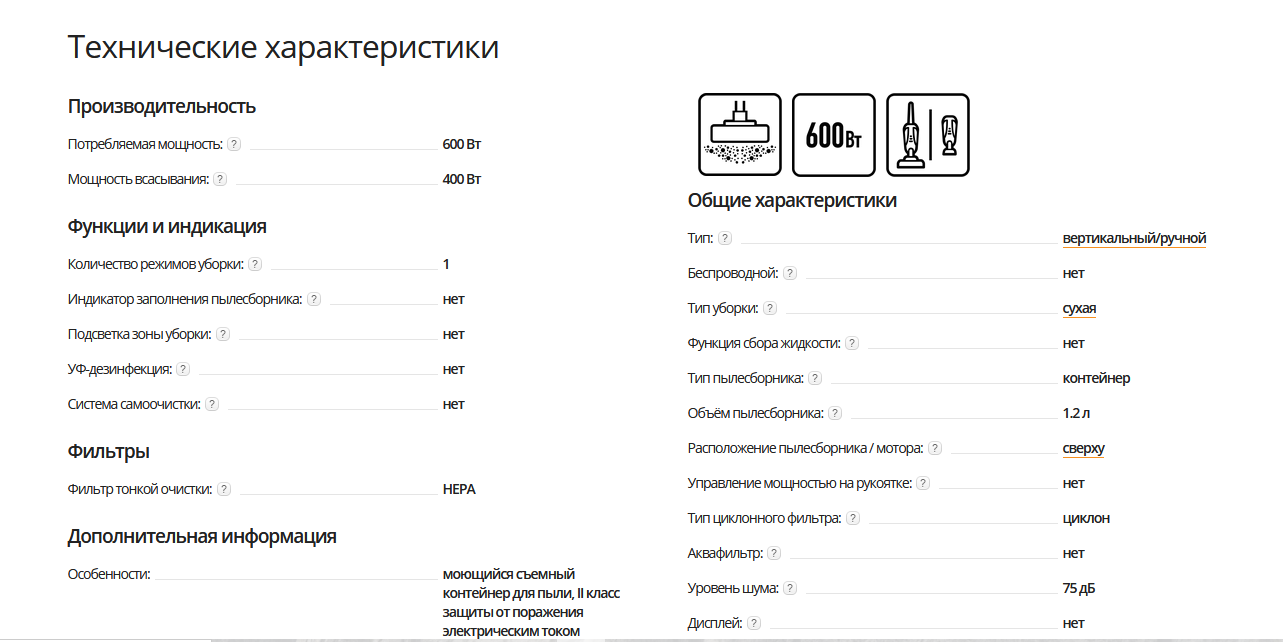The height and width of the screenshot is (642, 1283).
Task: Open tooltip for Управление мощностью на рукоятке
Action: pos(923,483)
